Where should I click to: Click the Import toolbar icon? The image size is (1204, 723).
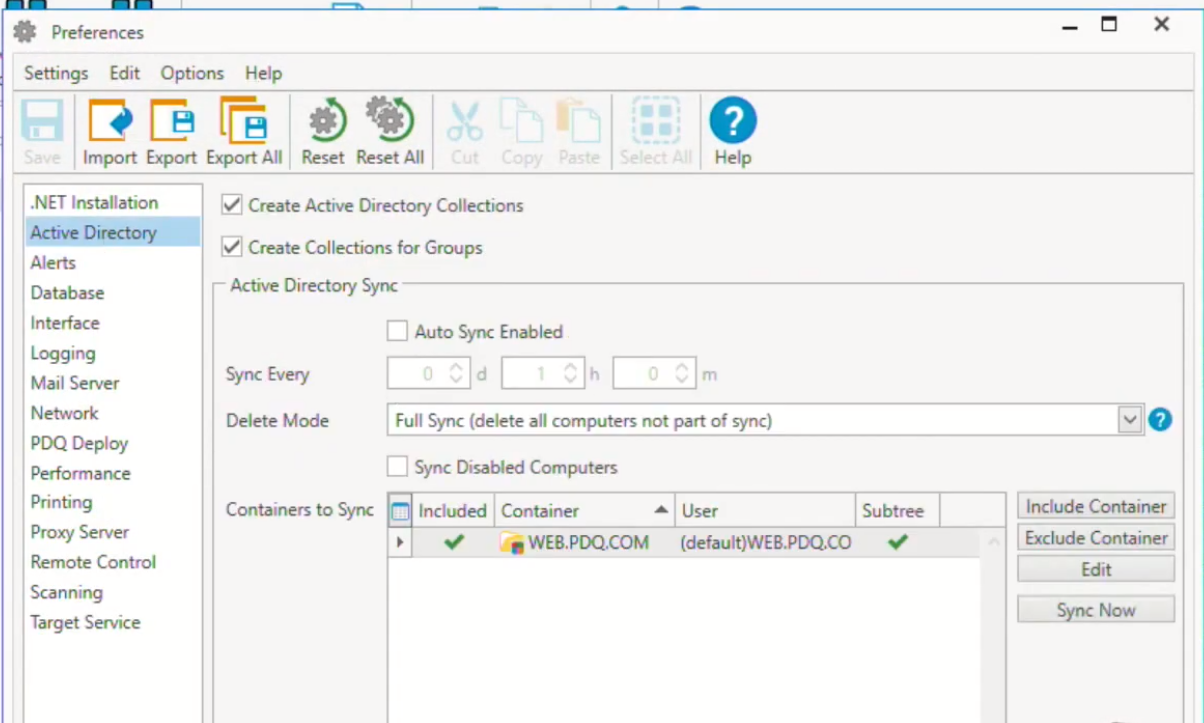click(109, 121)
